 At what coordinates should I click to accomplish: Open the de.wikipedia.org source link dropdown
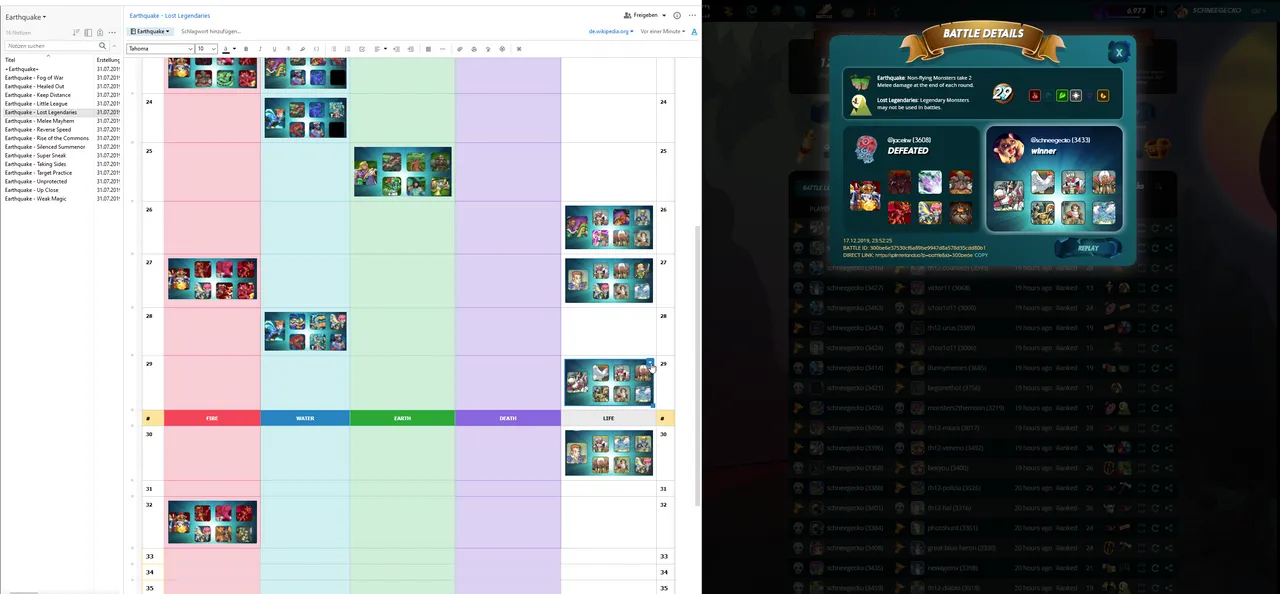click(611, 32)
